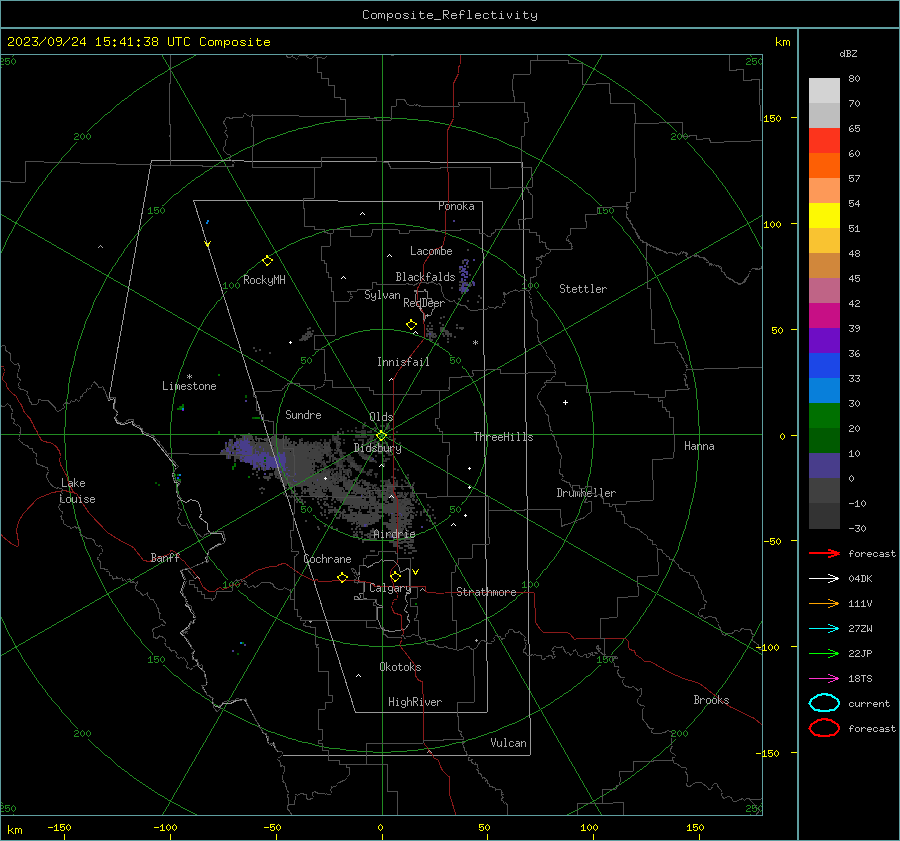Click the Vulcan town label
This screenshot has height=841, width=900.
[x=508, y=743]
